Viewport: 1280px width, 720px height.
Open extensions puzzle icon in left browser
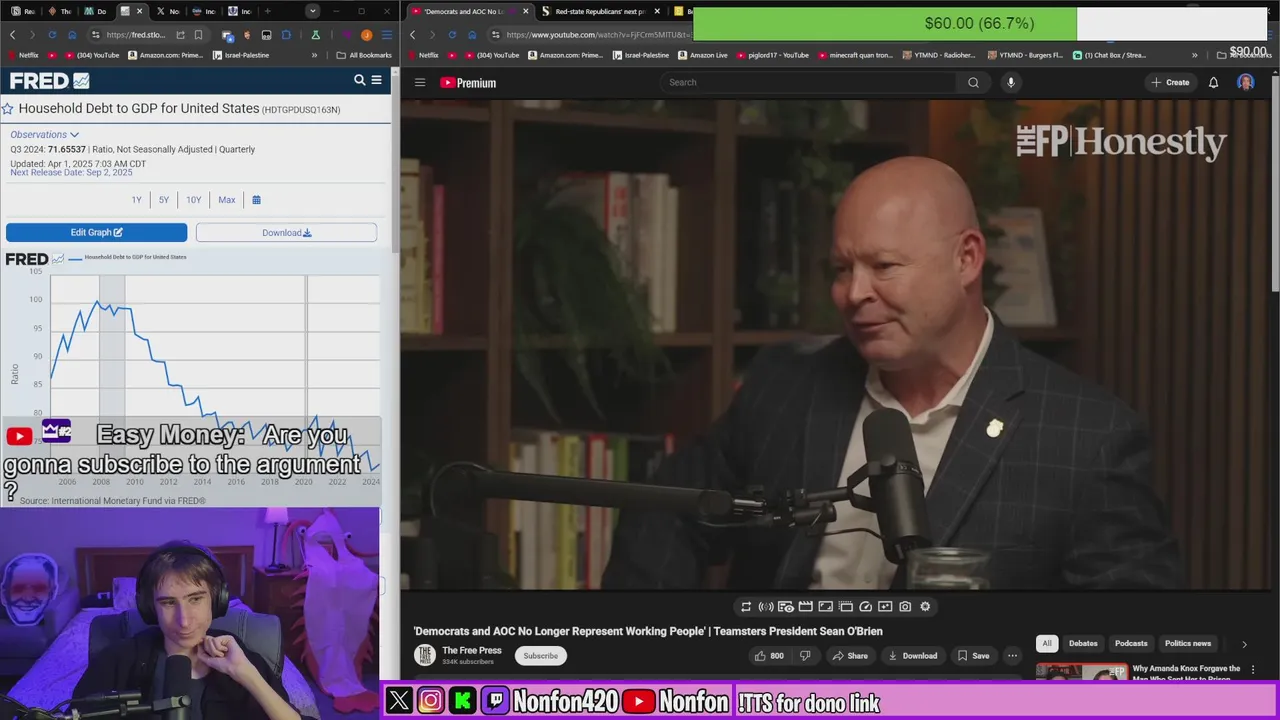[286, 35]
